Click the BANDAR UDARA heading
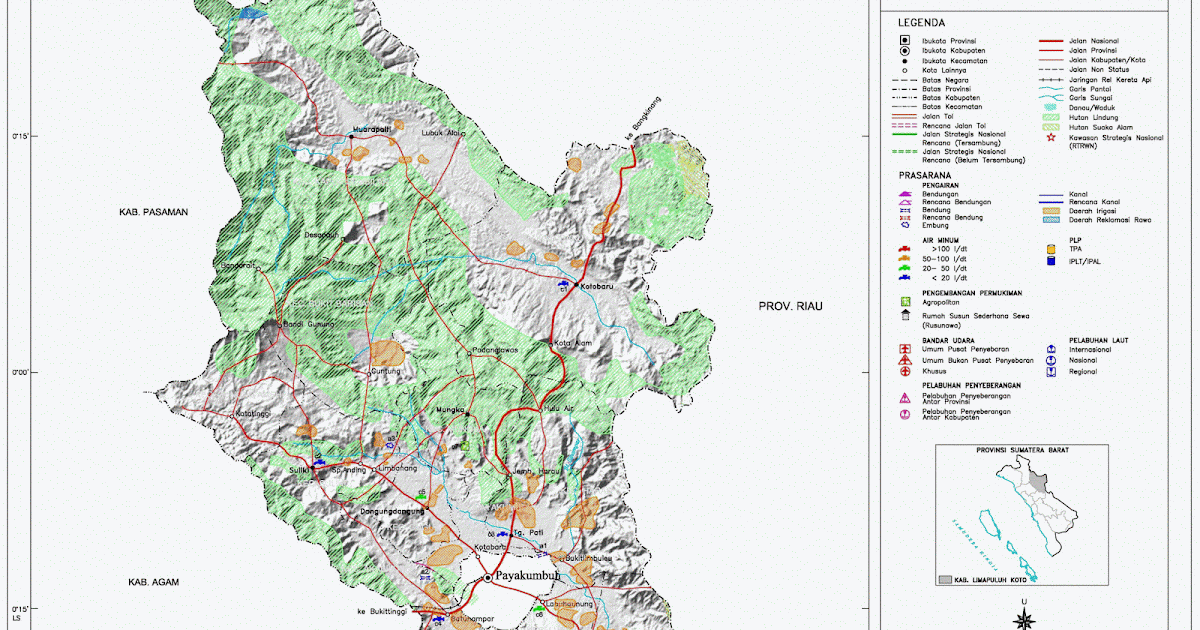1200x630 pixels. tap(948, 340)
